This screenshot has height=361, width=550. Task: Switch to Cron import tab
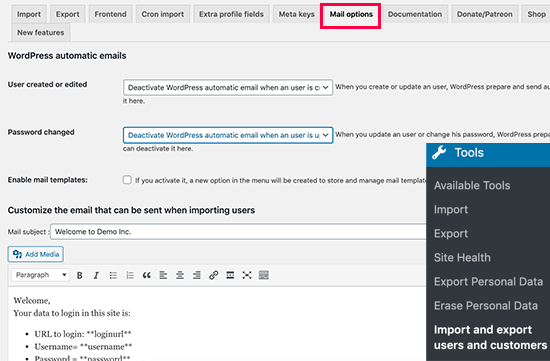pyautogui.click(x=163, y=14)
